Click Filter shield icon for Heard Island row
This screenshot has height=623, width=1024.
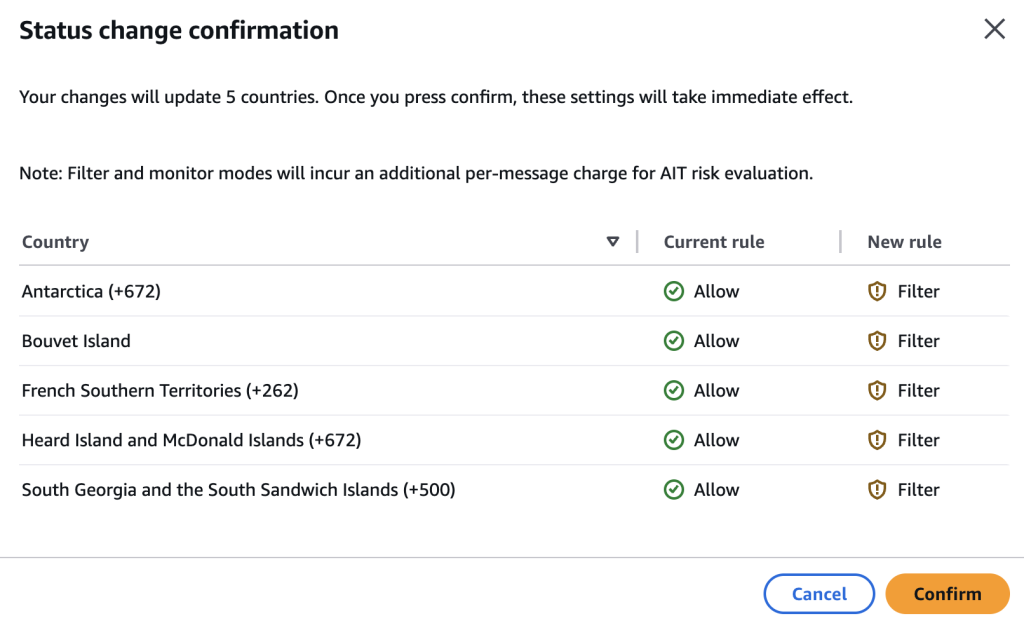click(877, 440)
